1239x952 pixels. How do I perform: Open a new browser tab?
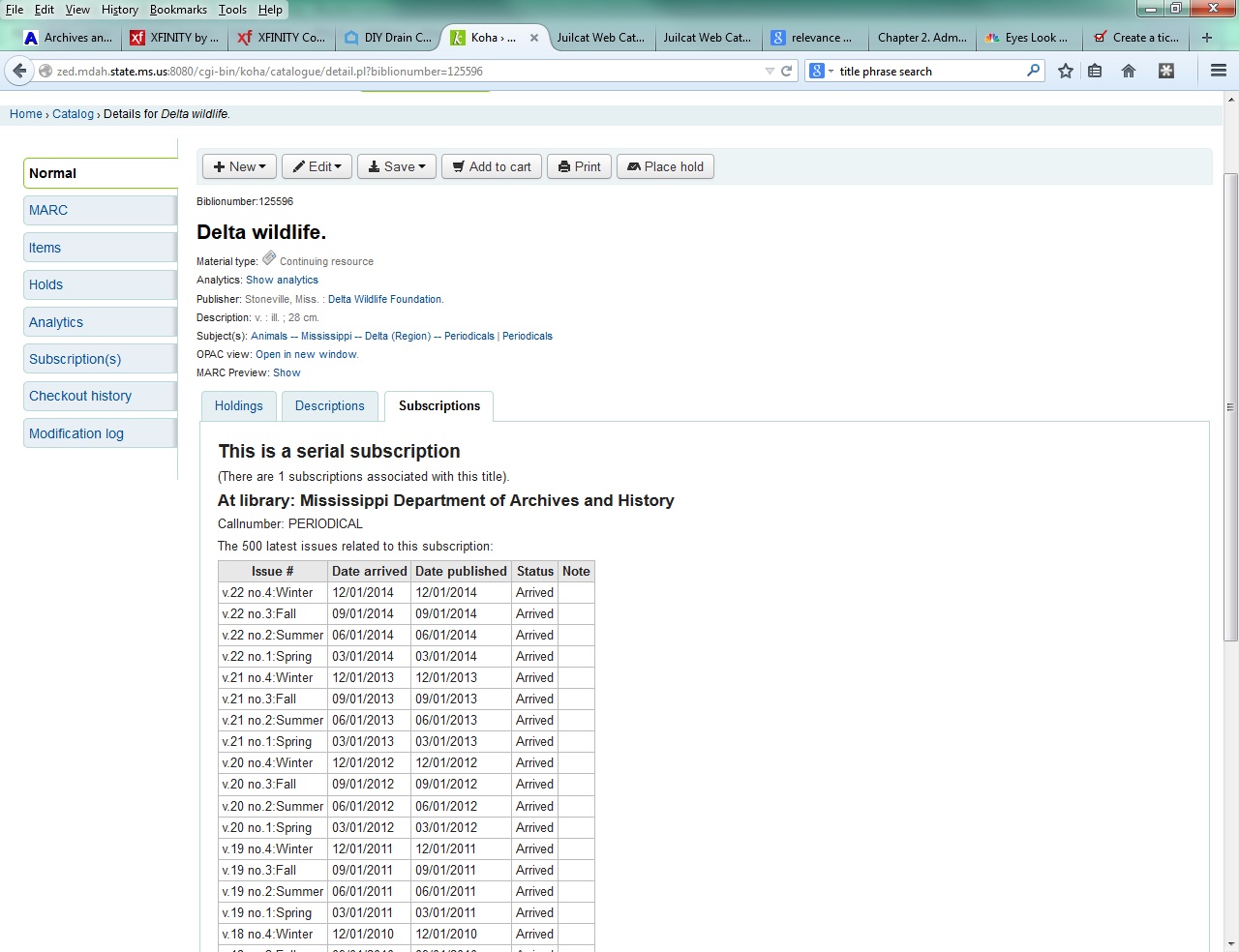[x=1206, y=38]
